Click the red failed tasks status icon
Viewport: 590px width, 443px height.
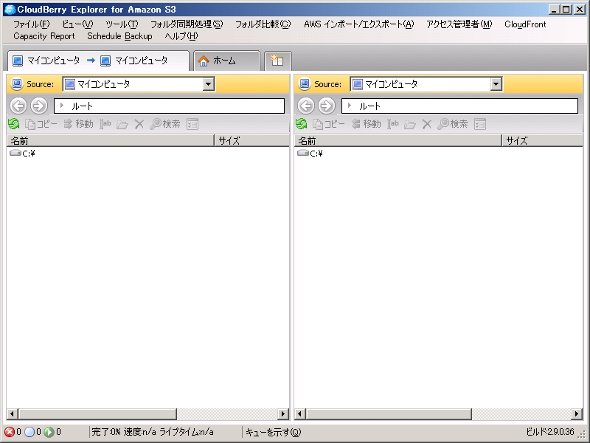pos(9,432)
